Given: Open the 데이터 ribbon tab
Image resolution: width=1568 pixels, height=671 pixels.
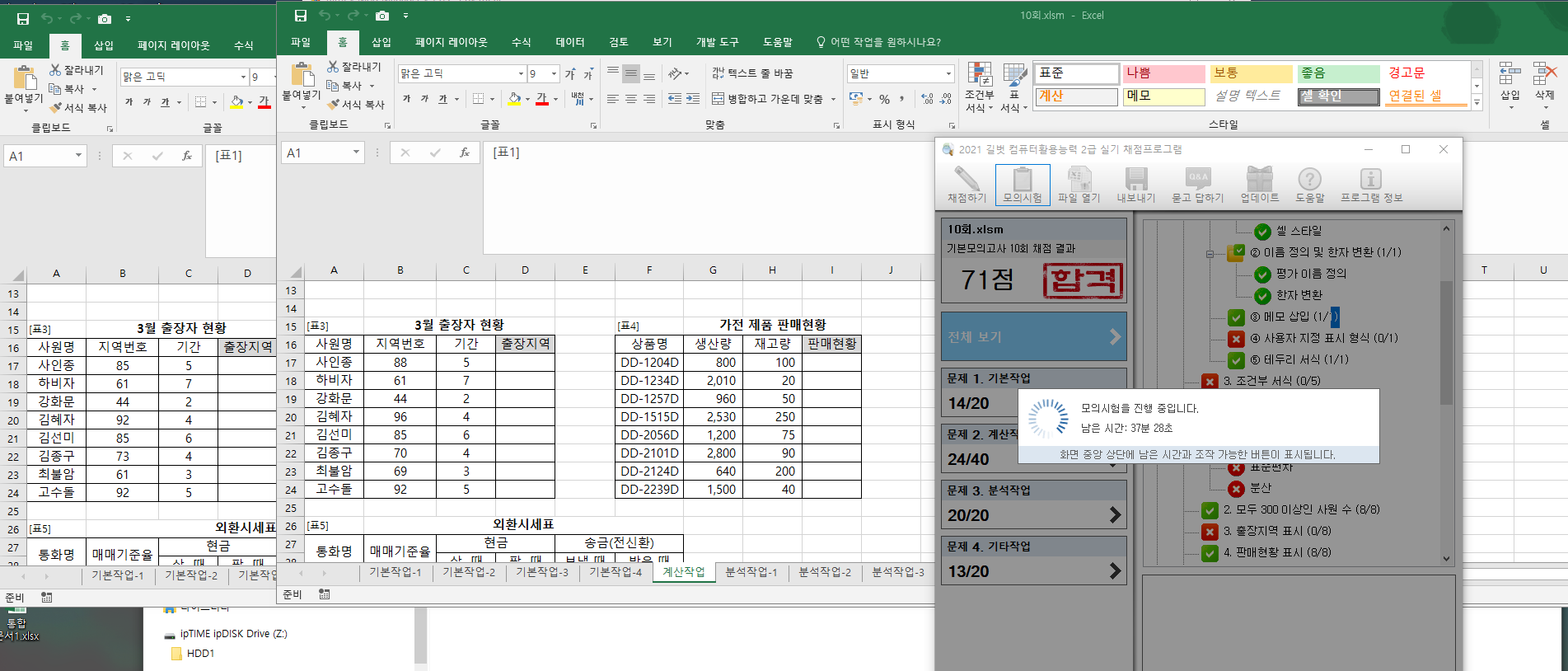Looking at the screenshot, I should pos(569,42).
